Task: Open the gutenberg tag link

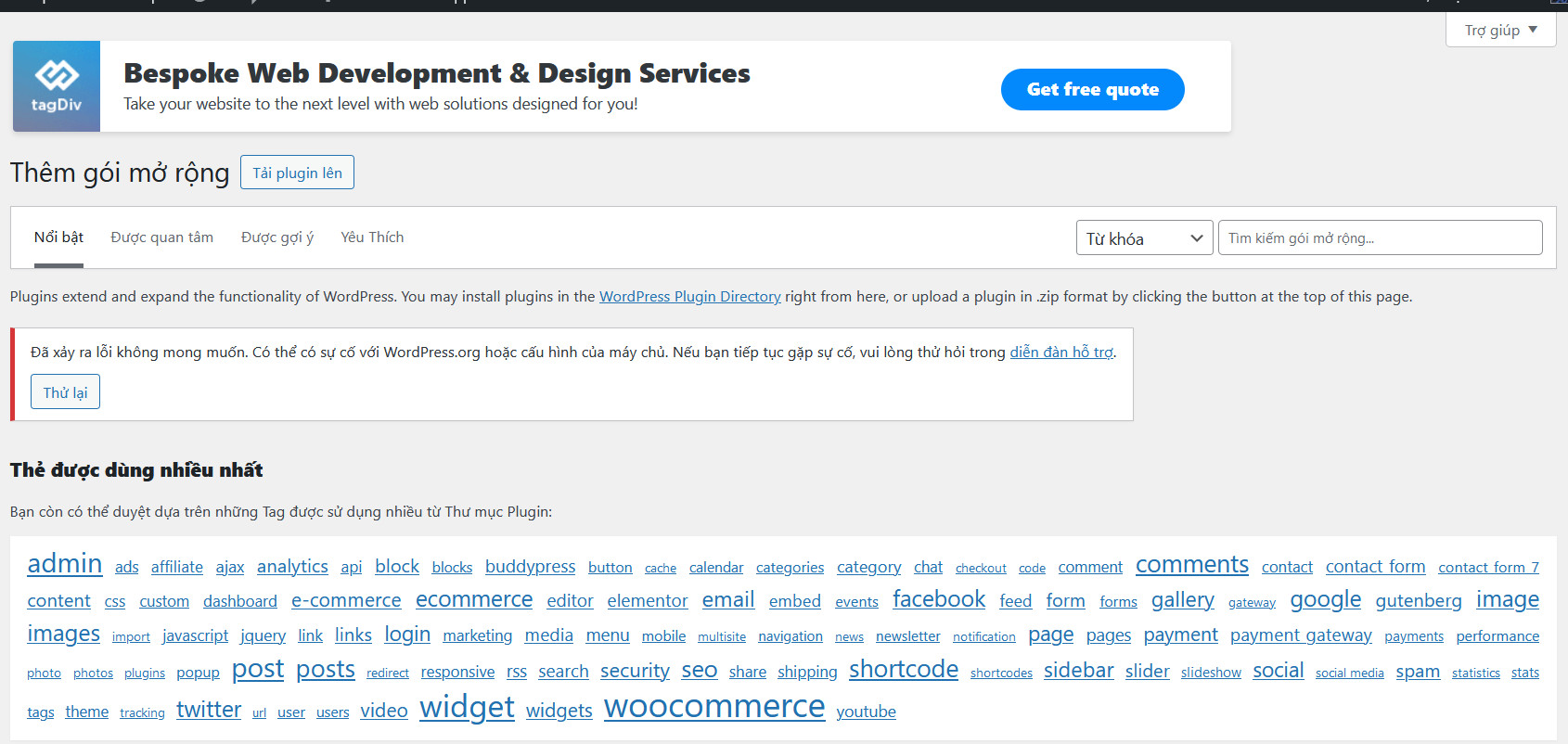Action: pyautogui.click(x=1419, y=601)
